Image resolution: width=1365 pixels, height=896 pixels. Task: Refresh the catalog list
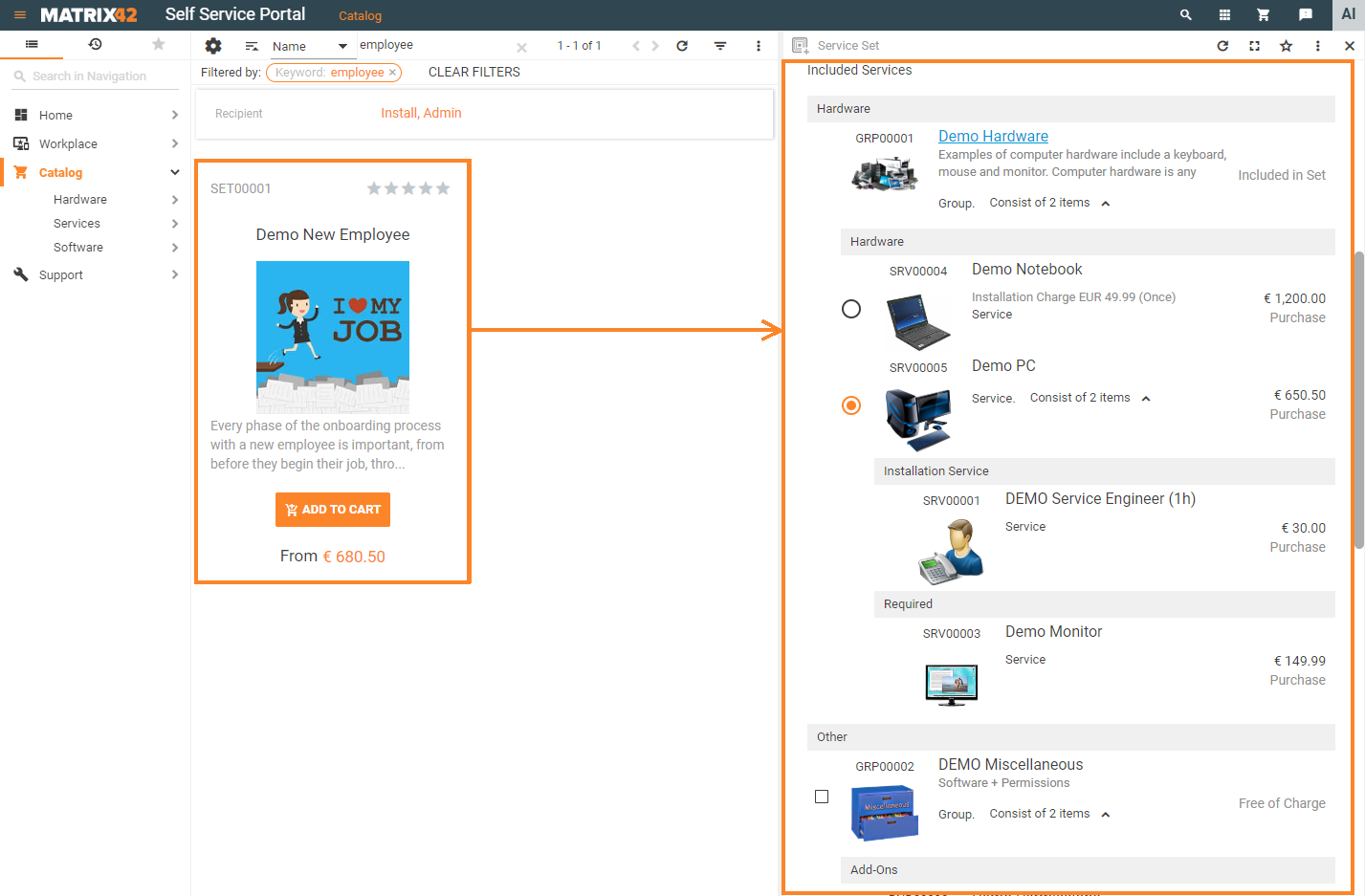coord(682,46)
